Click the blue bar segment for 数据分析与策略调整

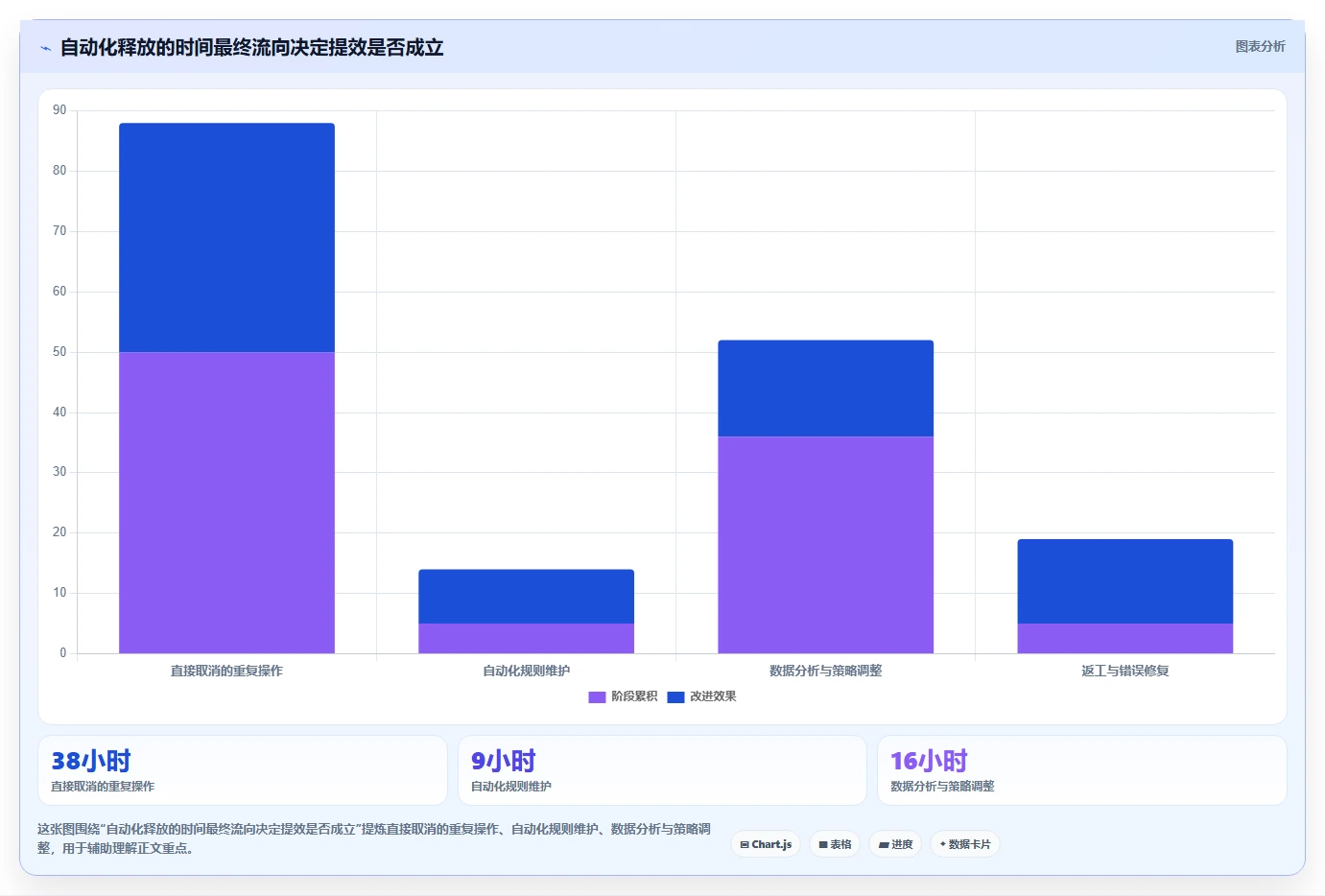[825, 389]
